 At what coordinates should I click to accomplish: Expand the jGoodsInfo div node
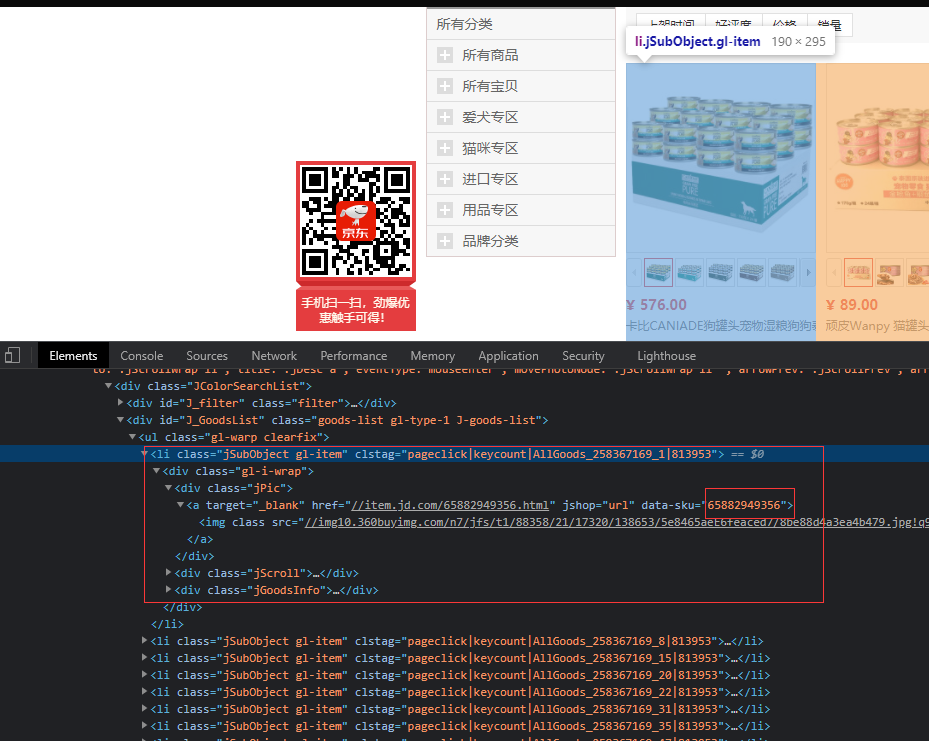click(168, 589)
